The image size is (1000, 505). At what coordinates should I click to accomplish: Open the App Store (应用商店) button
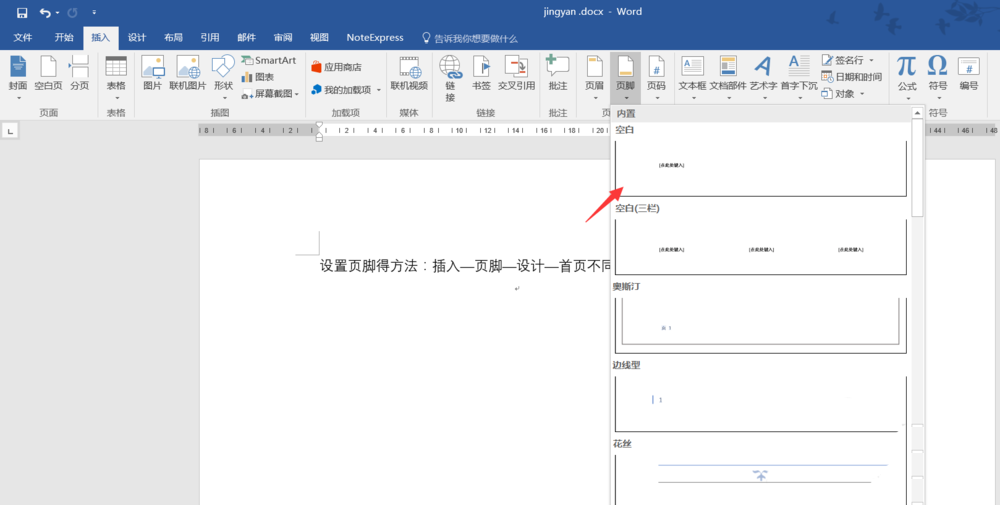[x=336, y=67]
